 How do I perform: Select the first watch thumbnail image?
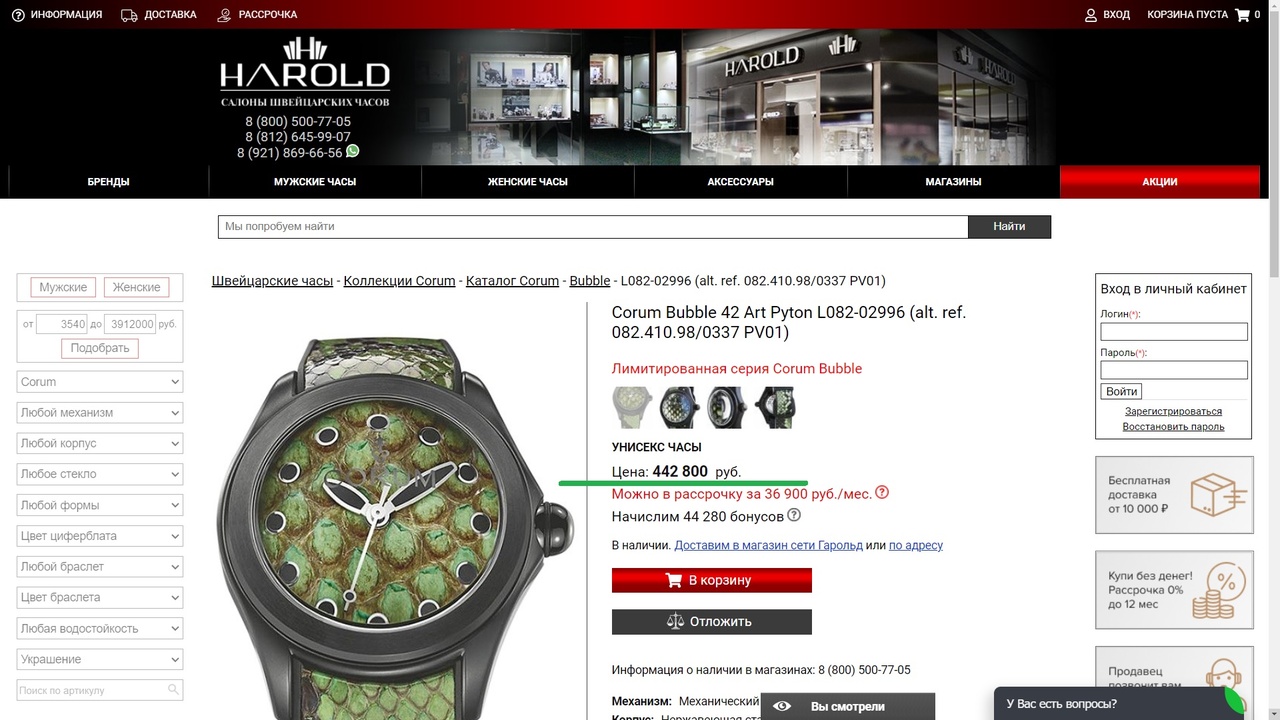[x=632, y=407]
